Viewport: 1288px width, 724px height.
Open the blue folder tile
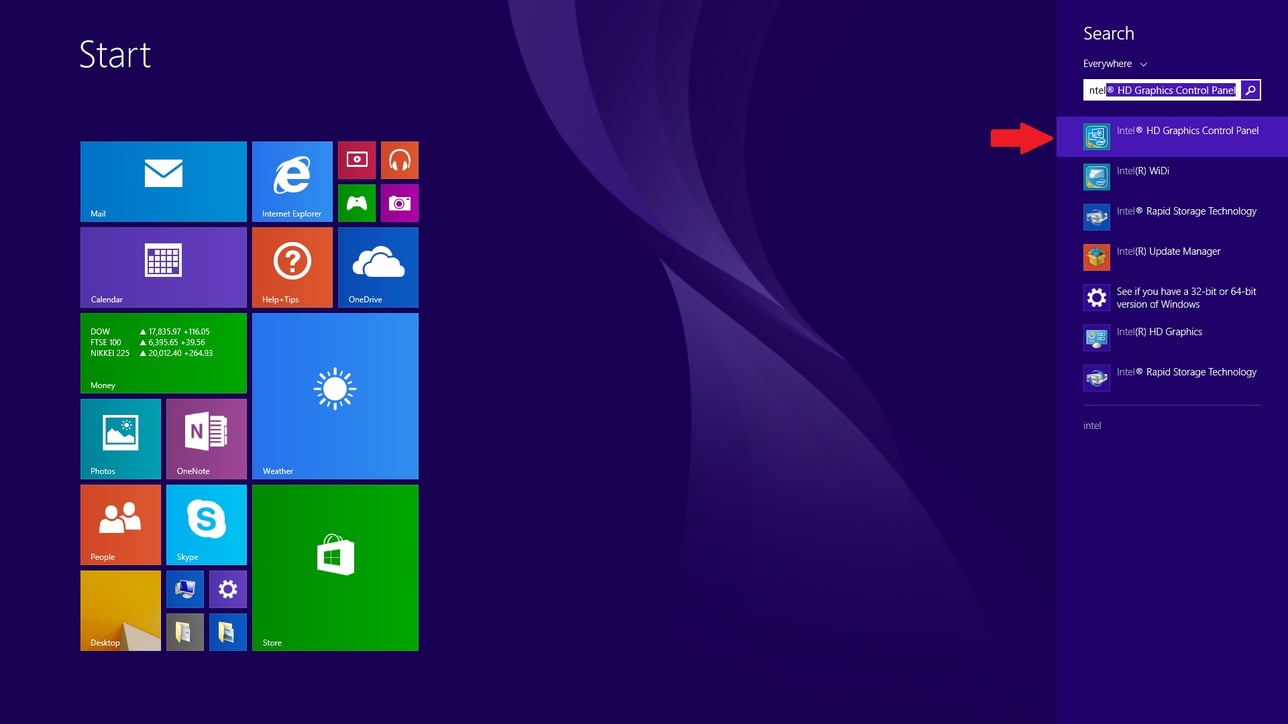pos(228,633)
